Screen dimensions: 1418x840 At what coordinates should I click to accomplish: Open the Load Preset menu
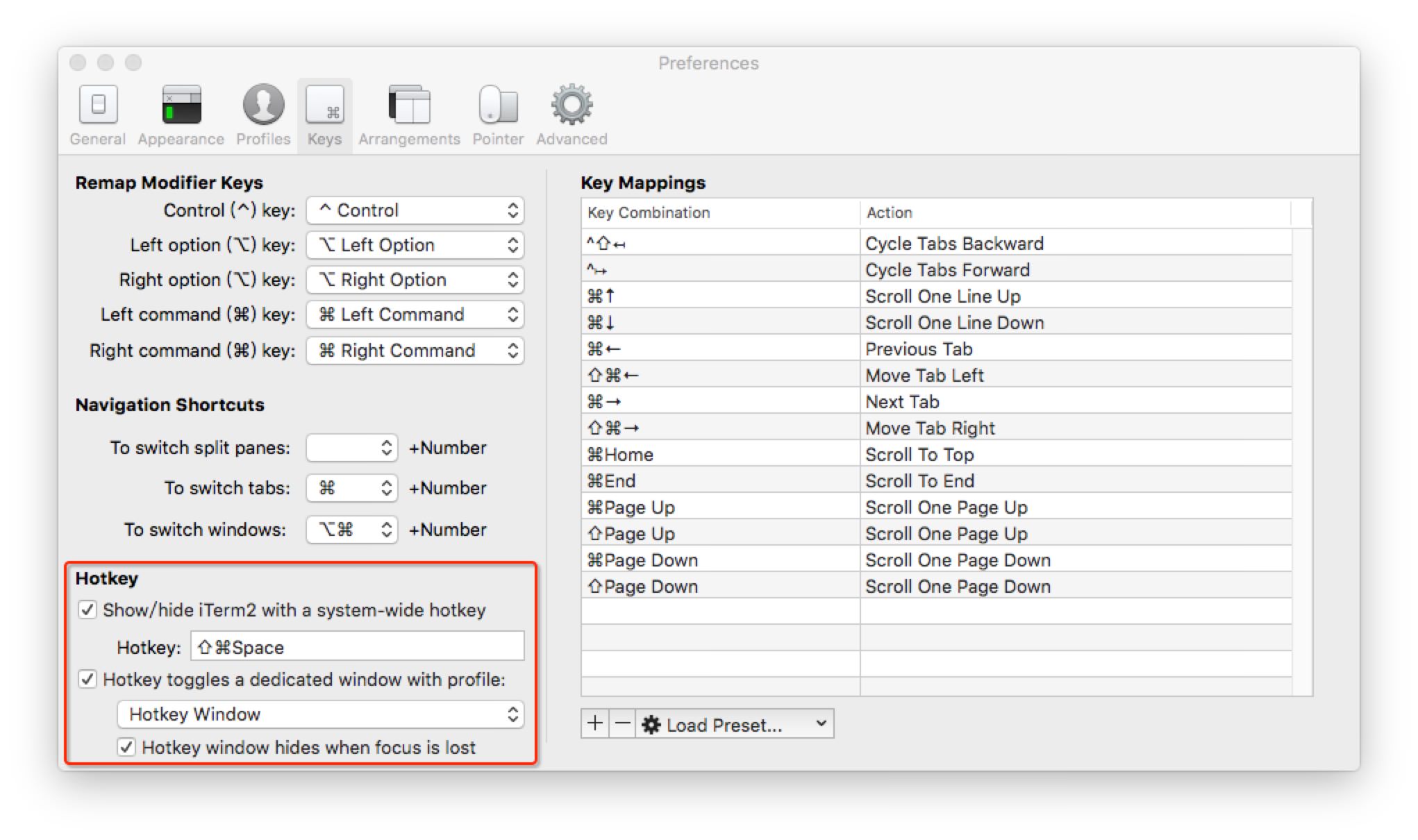(x=735, y=724)
